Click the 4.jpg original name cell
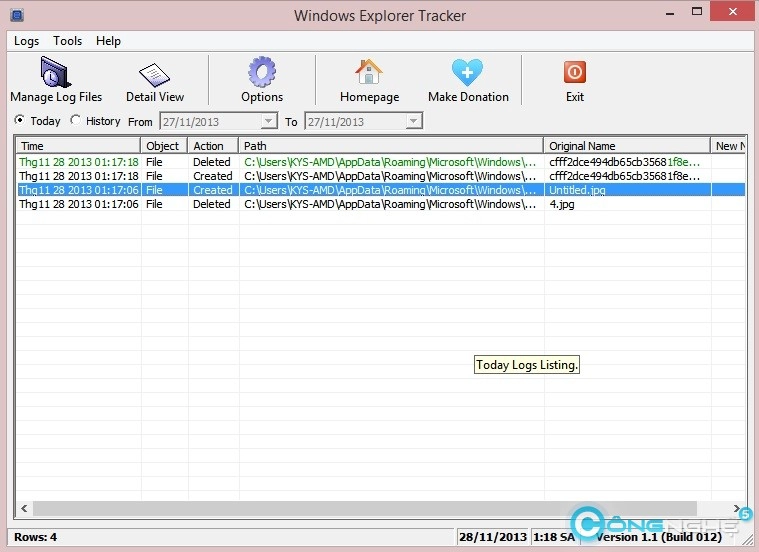Screen dimensions: 759x552 (x=562, y=204)
